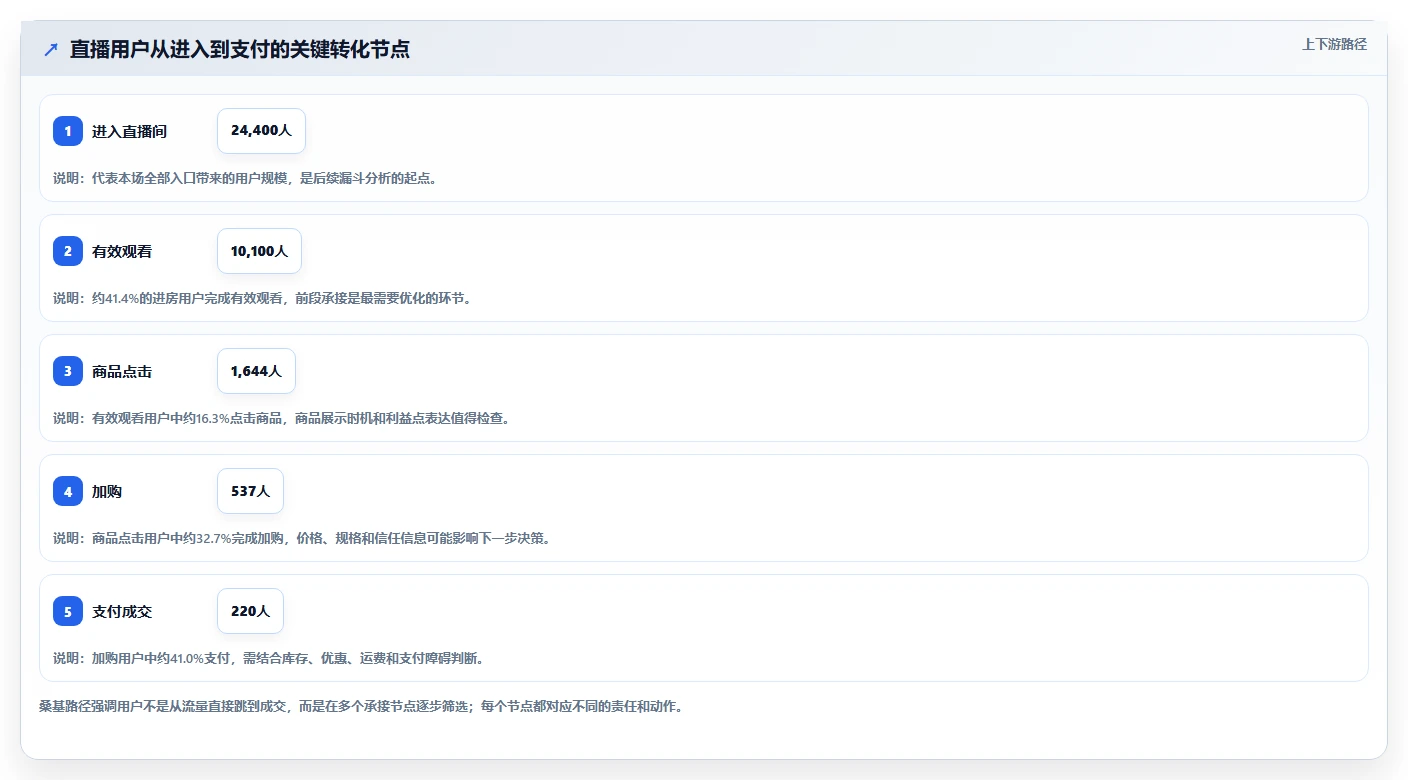Click the 10,100人 value chip
The width and height of the screenshot is (1408, 780).
[259, 251]
